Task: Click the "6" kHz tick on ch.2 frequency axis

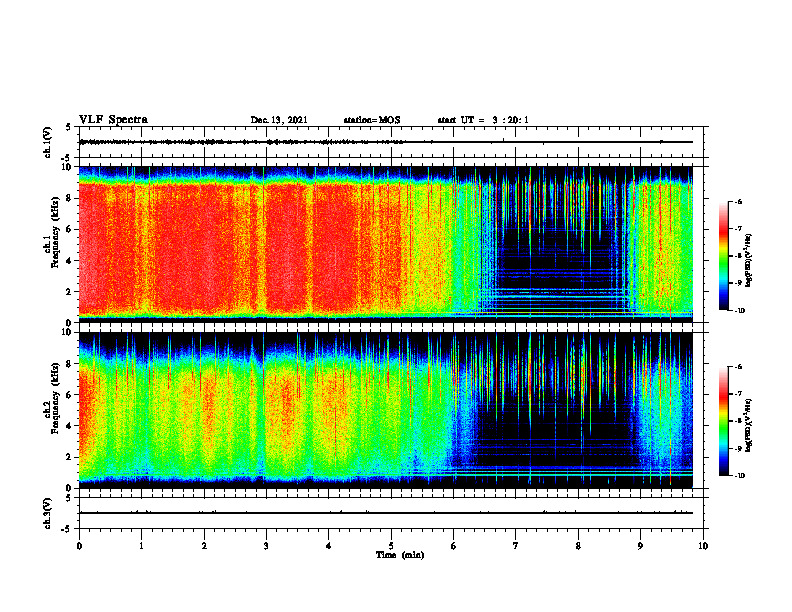Action: 69,395
